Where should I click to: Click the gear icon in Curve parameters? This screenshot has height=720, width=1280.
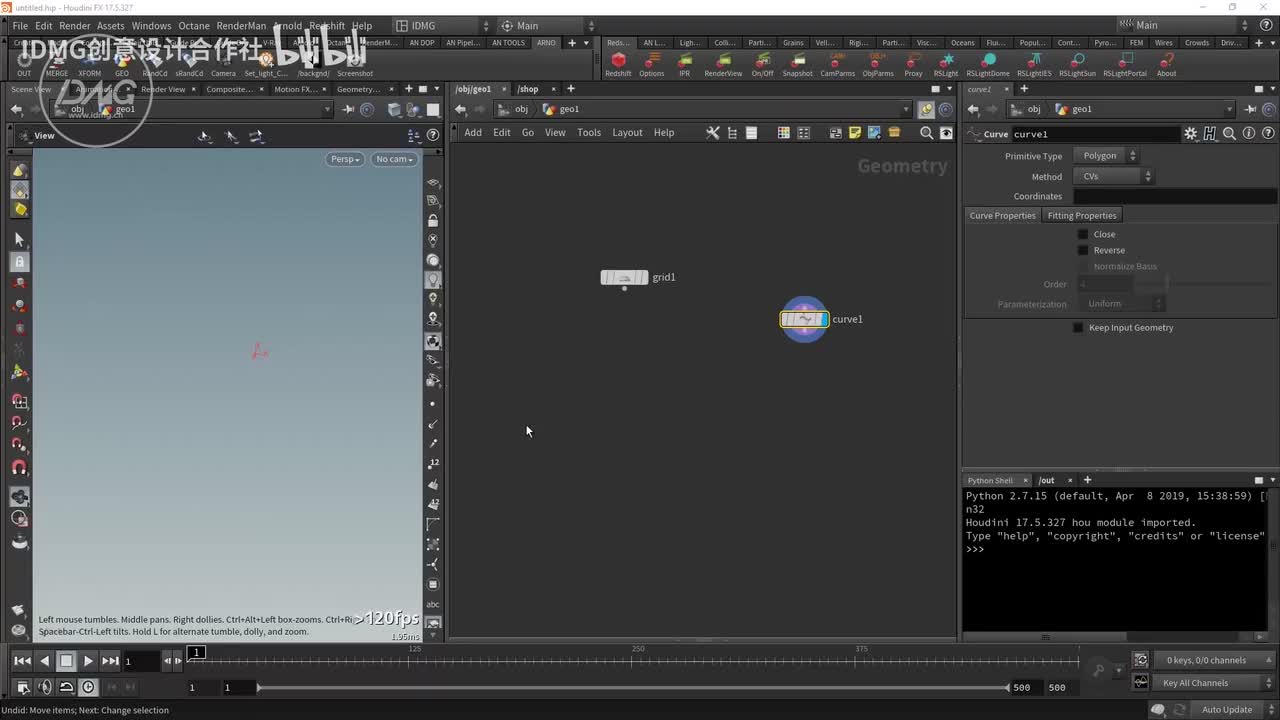[x=1190, y=134]
